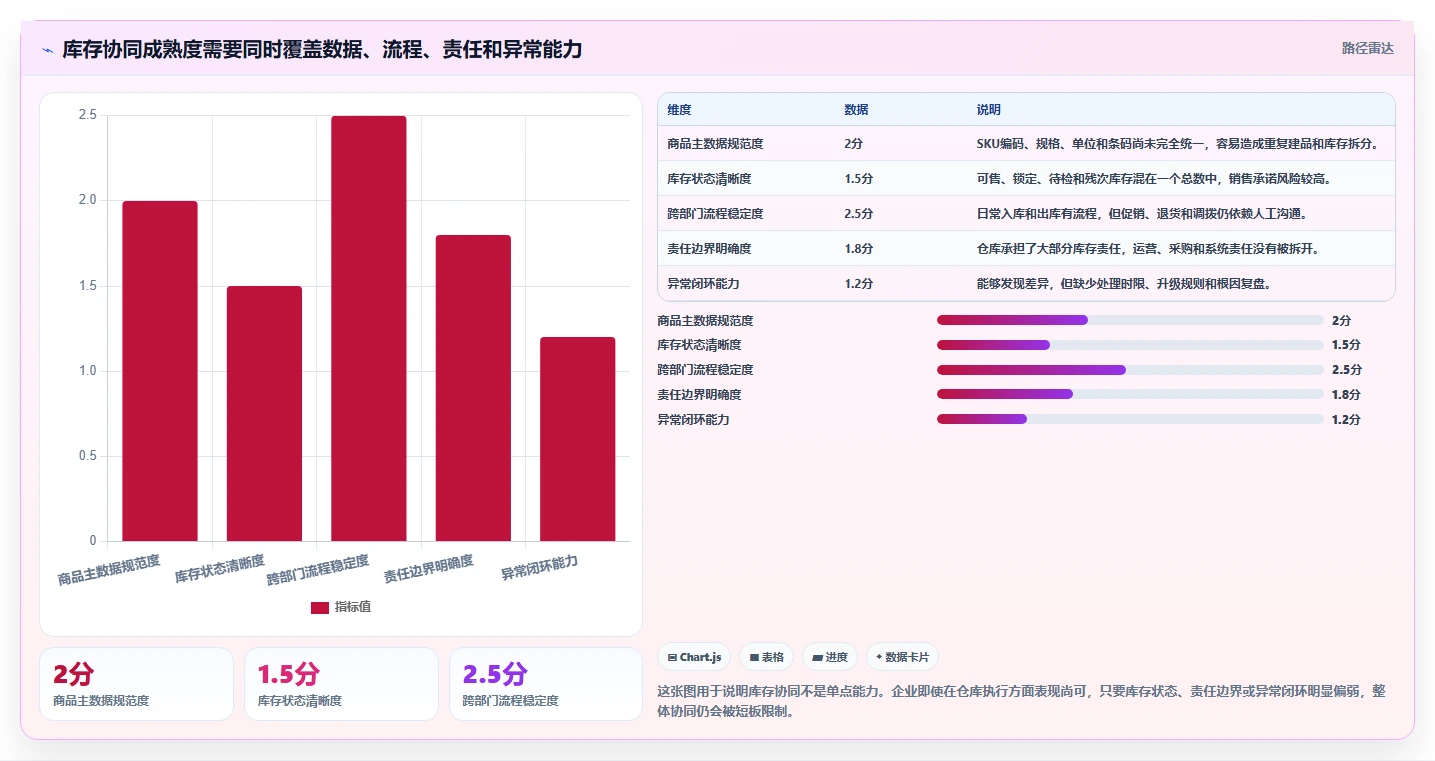
Task: Toggle the 指标值 legend color swatch
Action: (320, 607)
